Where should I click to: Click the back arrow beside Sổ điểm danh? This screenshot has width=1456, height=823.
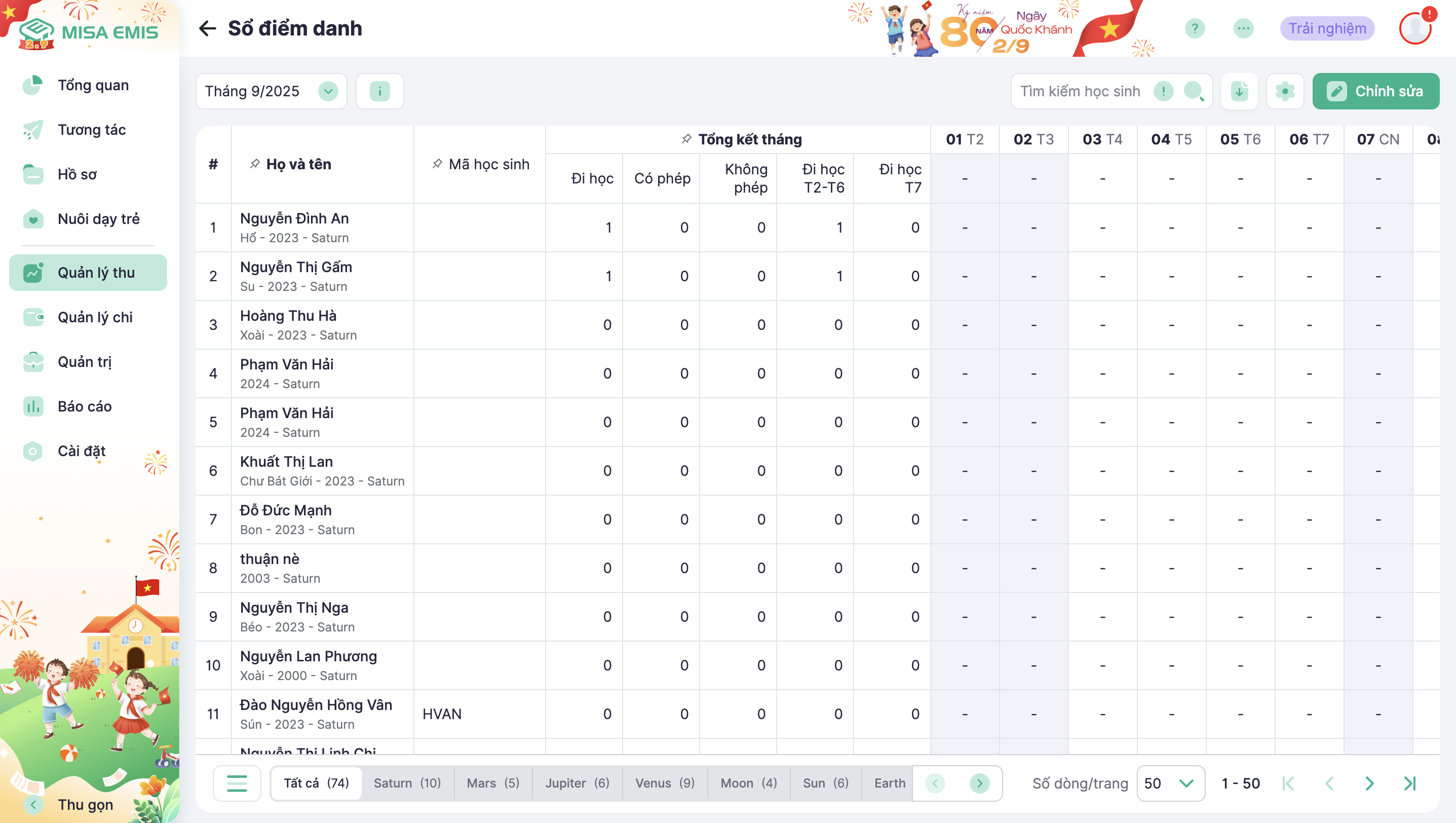(207, 28)
